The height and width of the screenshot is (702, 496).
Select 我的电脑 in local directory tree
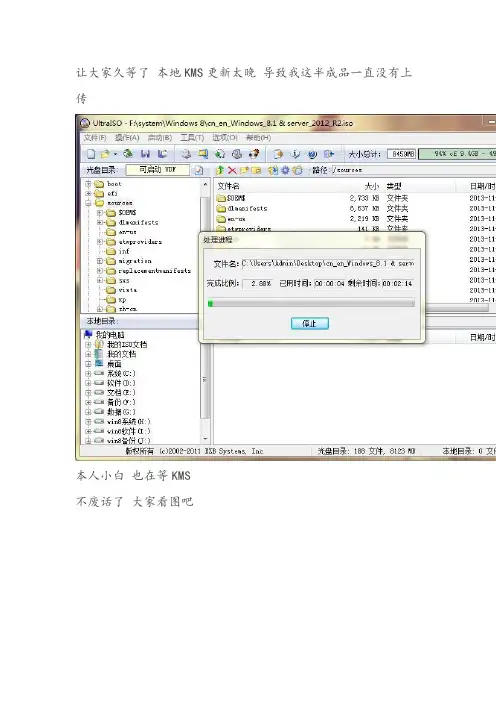[105, 335]
